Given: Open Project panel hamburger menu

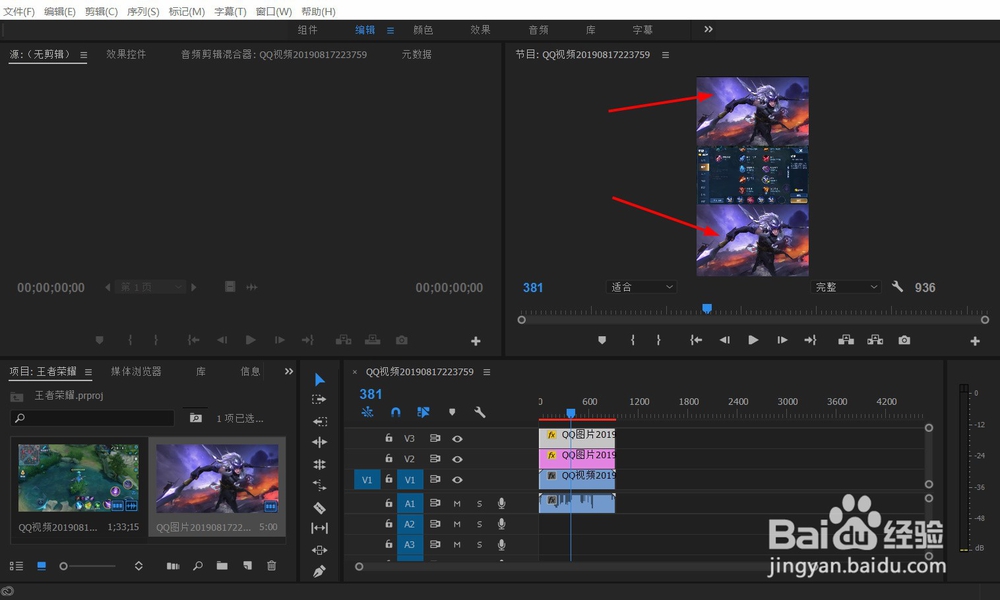Looking at the screenshot, I should point(88,372).
